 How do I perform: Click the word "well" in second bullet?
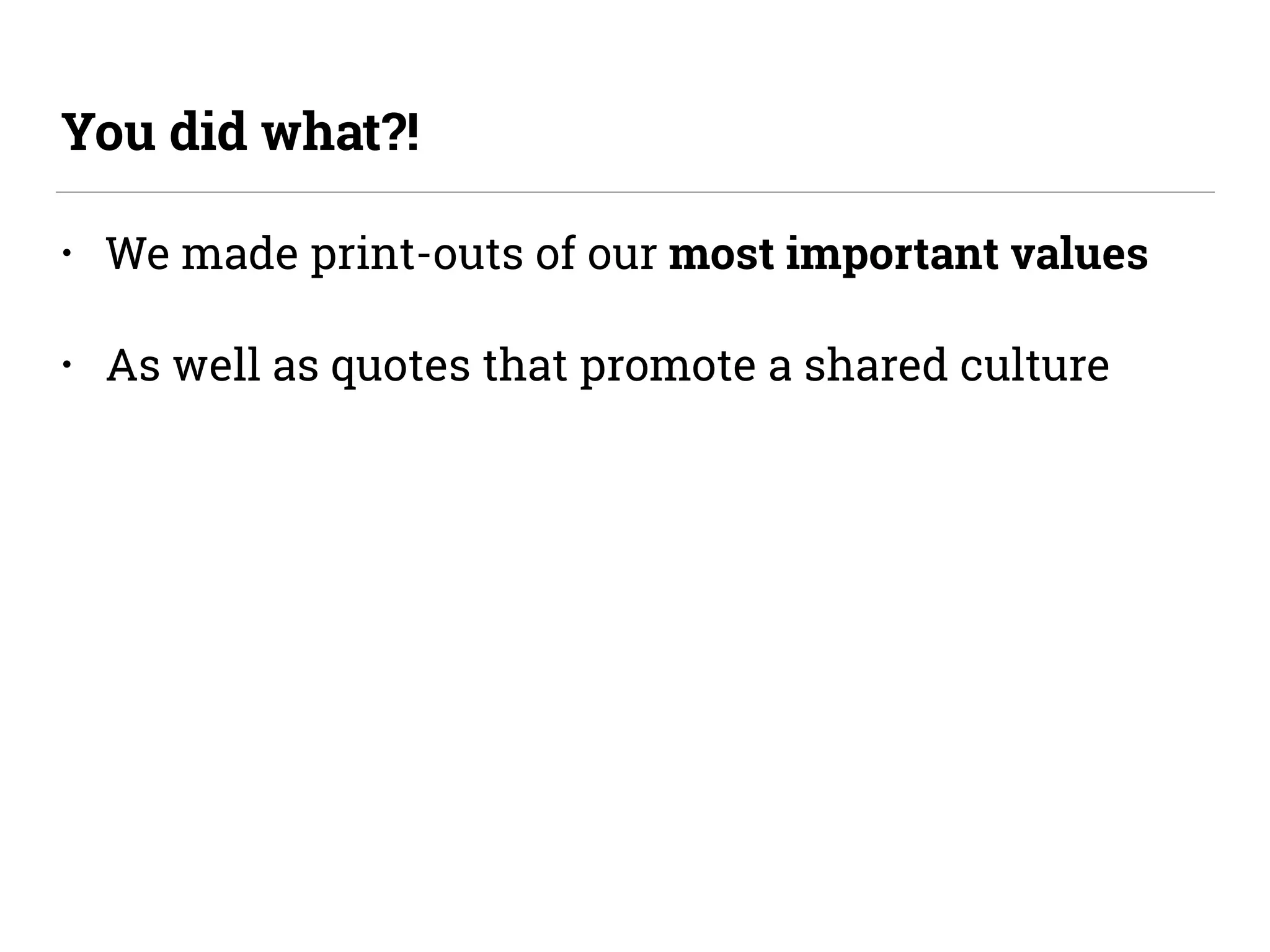coord(216,364)
